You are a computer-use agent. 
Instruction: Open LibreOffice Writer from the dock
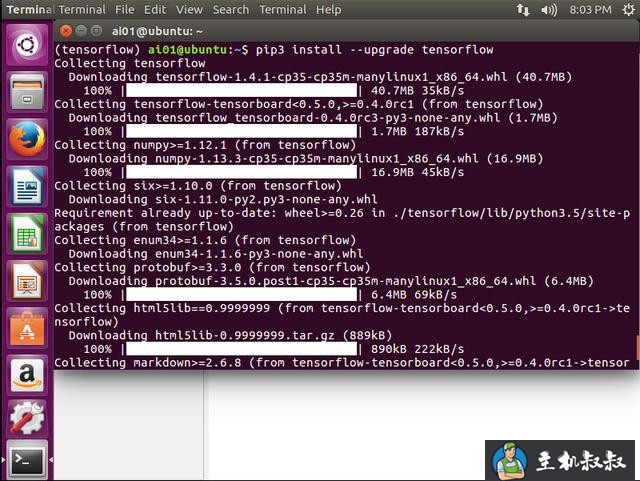click(x=27, y=187)
